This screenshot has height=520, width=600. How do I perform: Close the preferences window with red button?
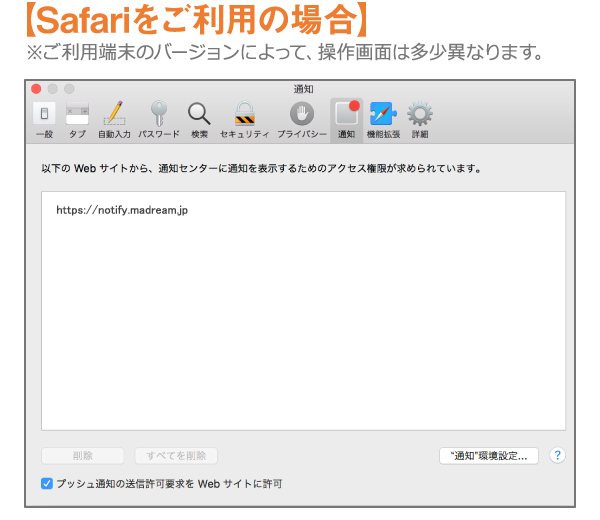(36, 89)
